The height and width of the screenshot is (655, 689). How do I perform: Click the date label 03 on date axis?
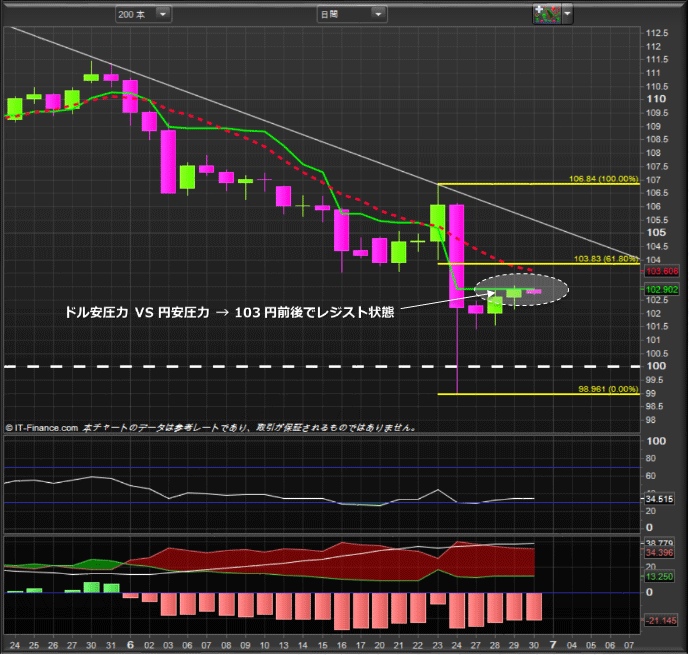coord(168,645)
